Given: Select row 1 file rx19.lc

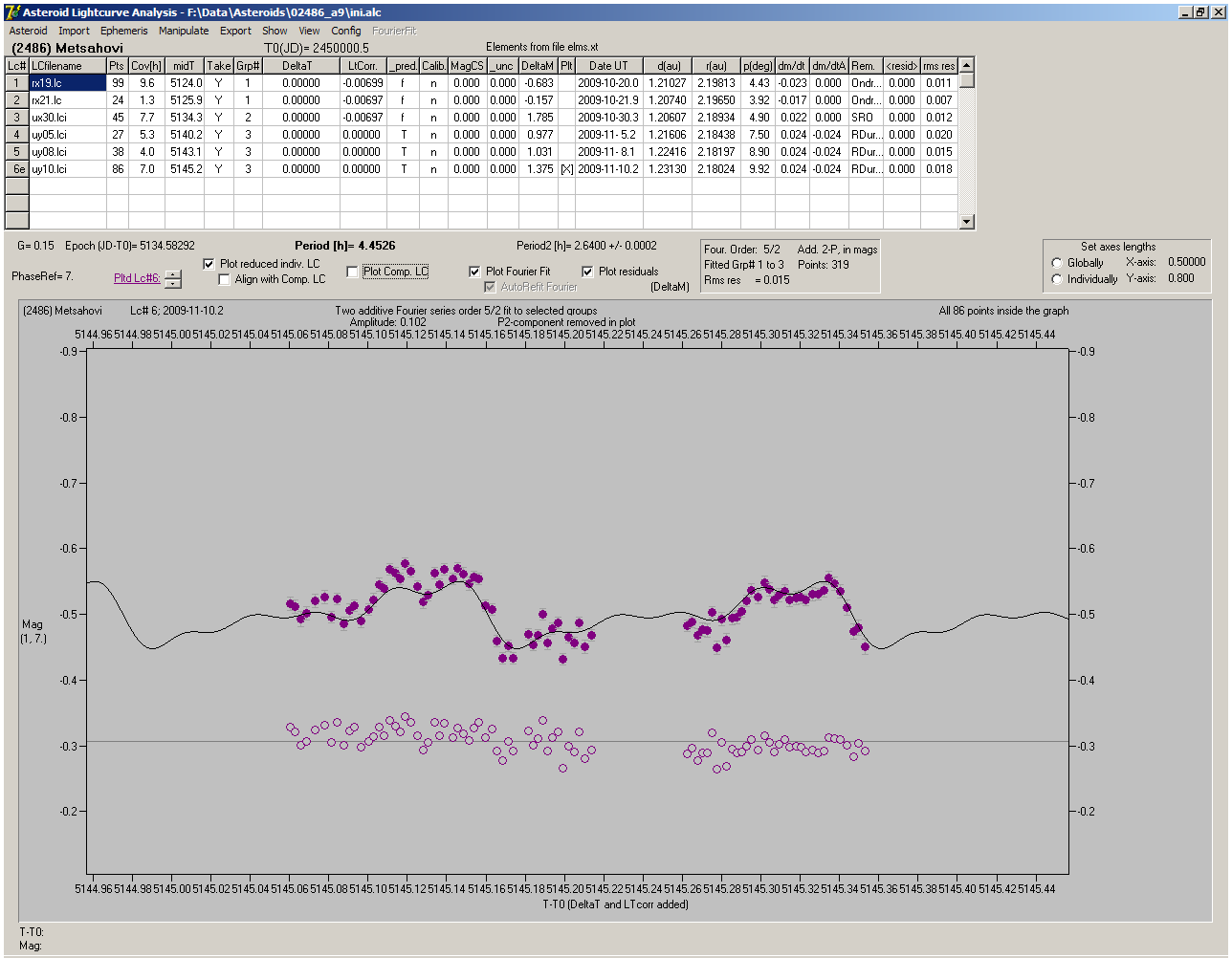Looking at the screenshot, I should pos(67,83).
